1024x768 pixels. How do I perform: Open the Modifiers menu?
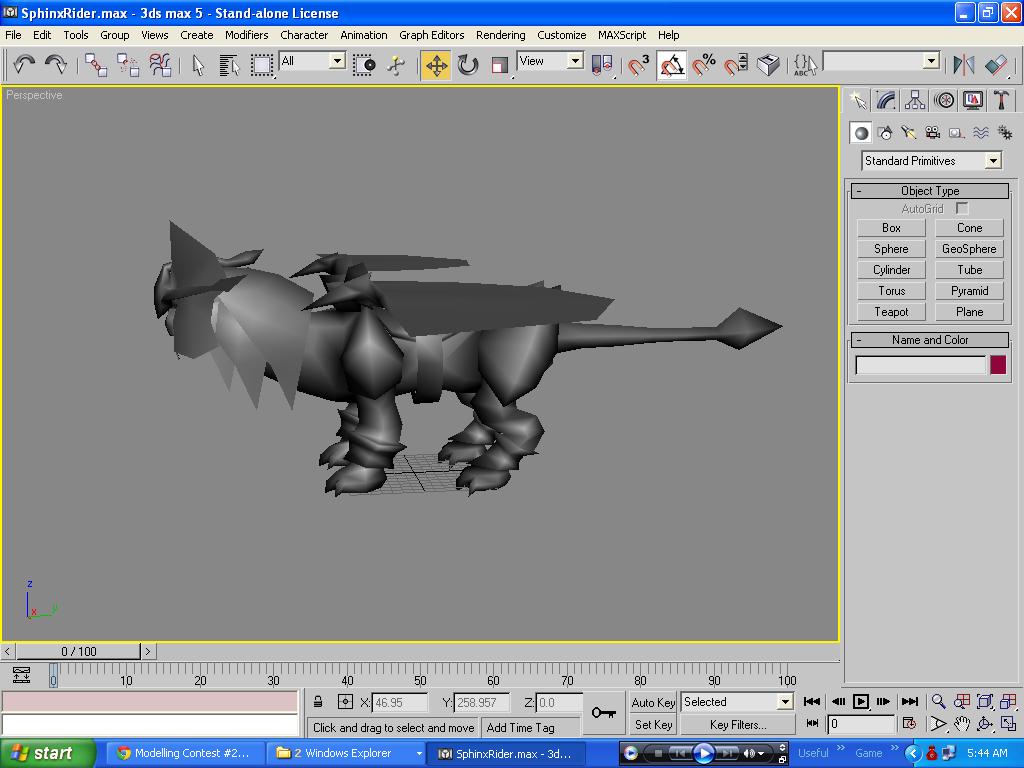(246, 35)
